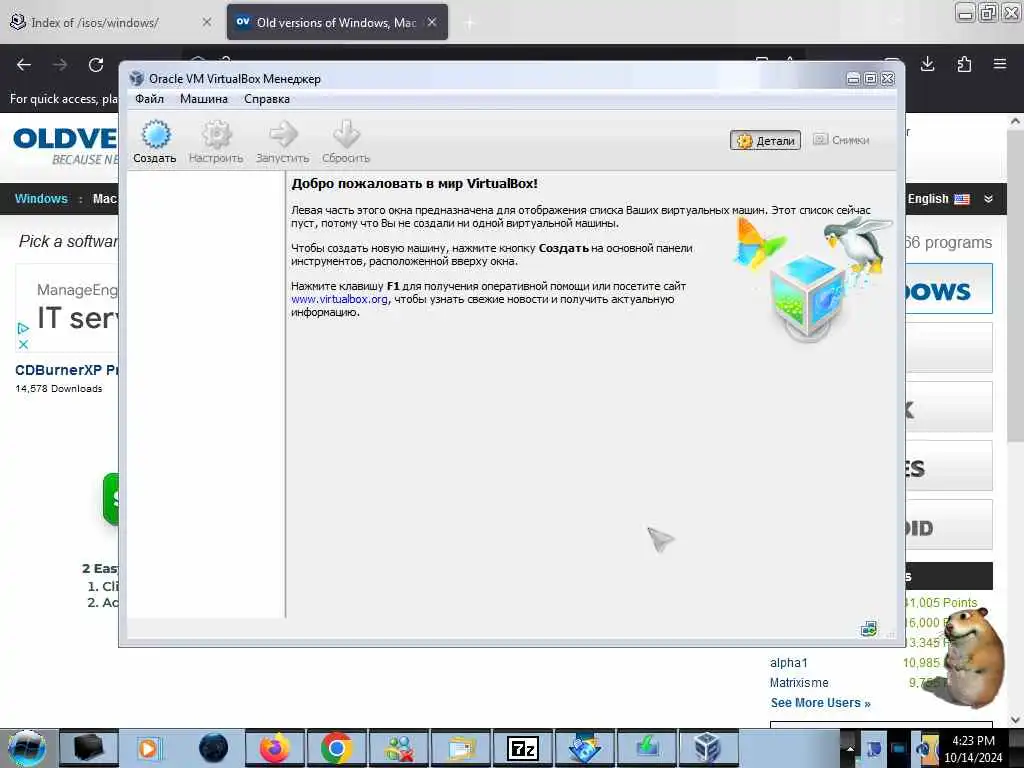The height and width of the screenshot is (768, 1024).
Task: Click the browser page vertical scrollbar
Action: pyautogui.click(x=1016, y=287)
